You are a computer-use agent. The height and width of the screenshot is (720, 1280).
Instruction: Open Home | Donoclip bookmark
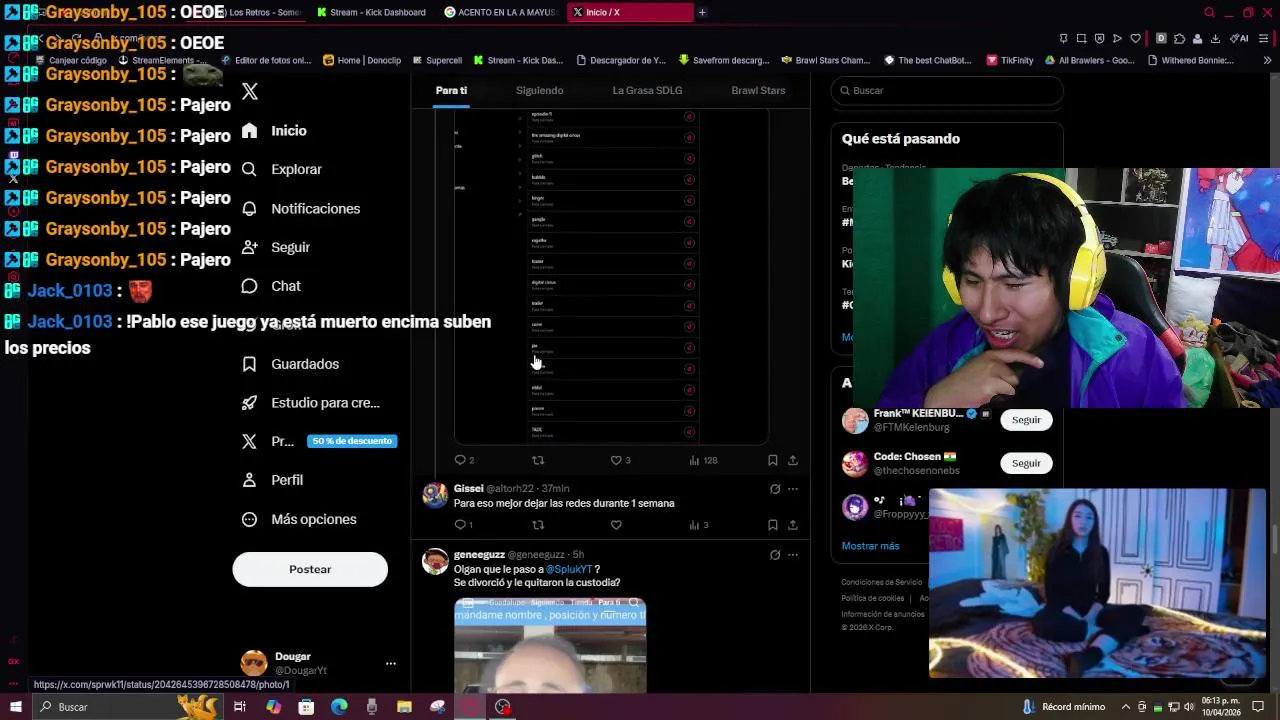pos(362,60)
